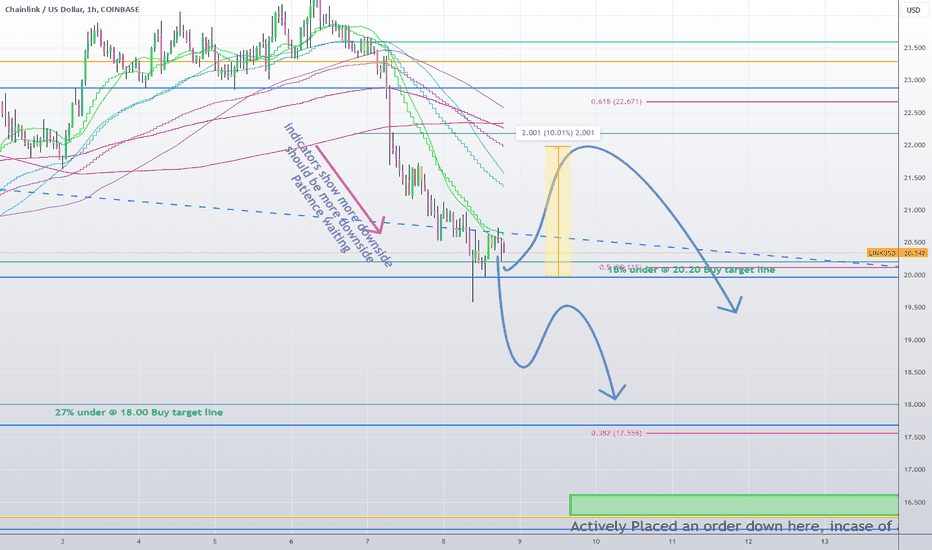Click date 8 on the time axis
This screenshot has width=932, height=550.
pyautogui.click(x=443, y=542)
